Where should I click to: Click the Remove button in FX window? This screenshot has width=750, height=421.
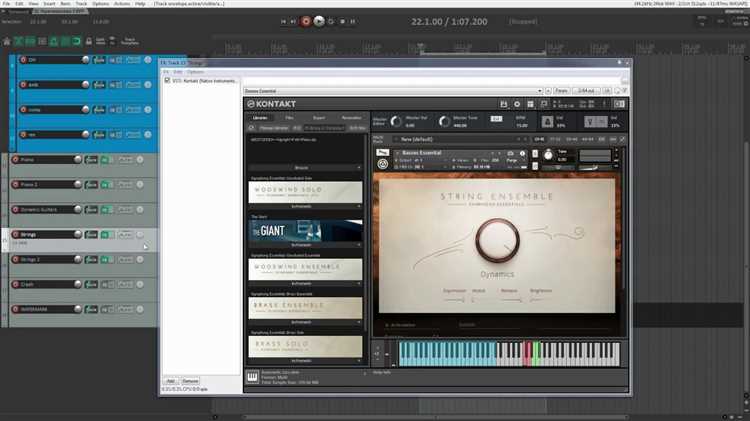pyautogui.click(x=190, y=381)
